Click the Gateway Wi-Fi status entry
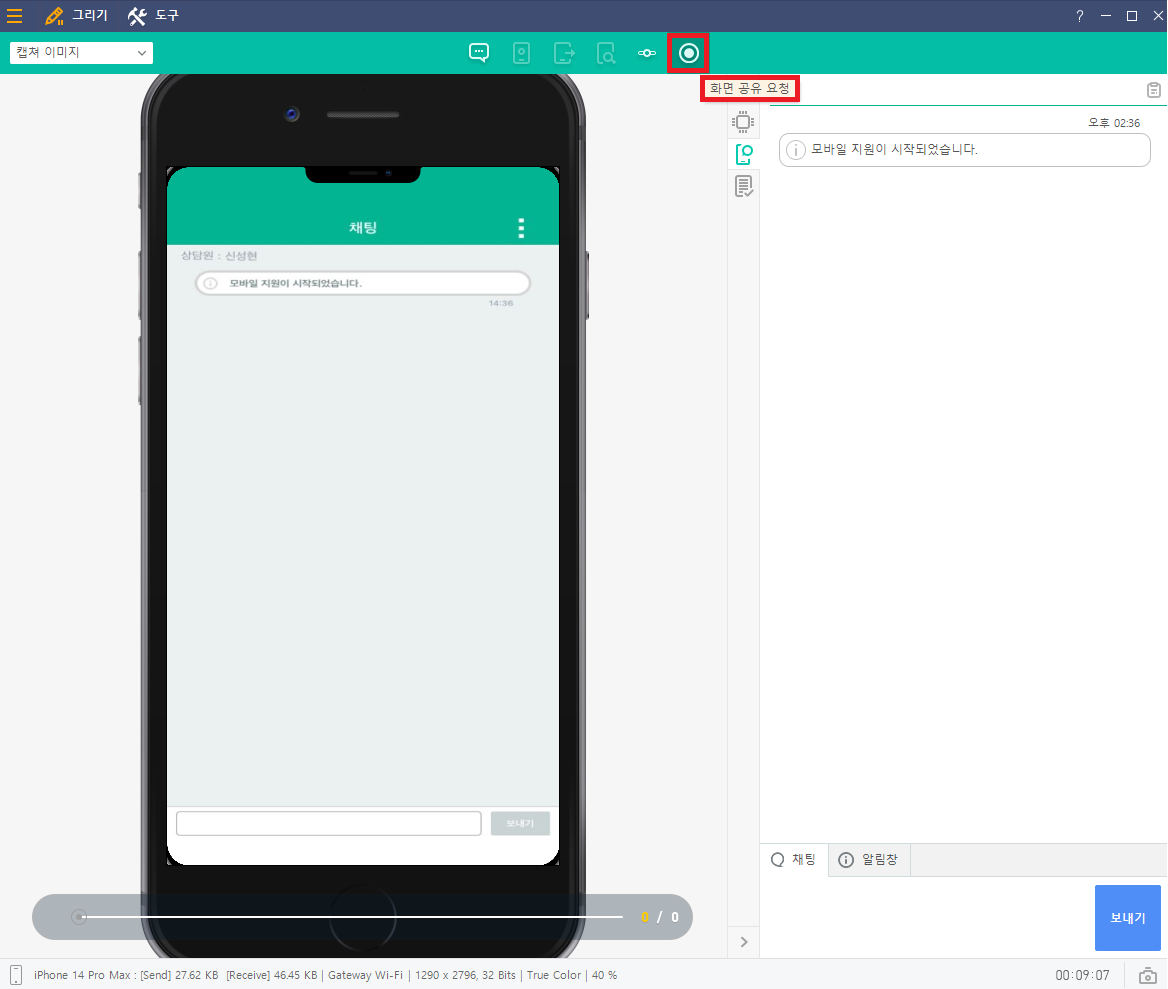The width and height of the screenshot is (1168, 989). pyautogui.click(x=365, y=975)
